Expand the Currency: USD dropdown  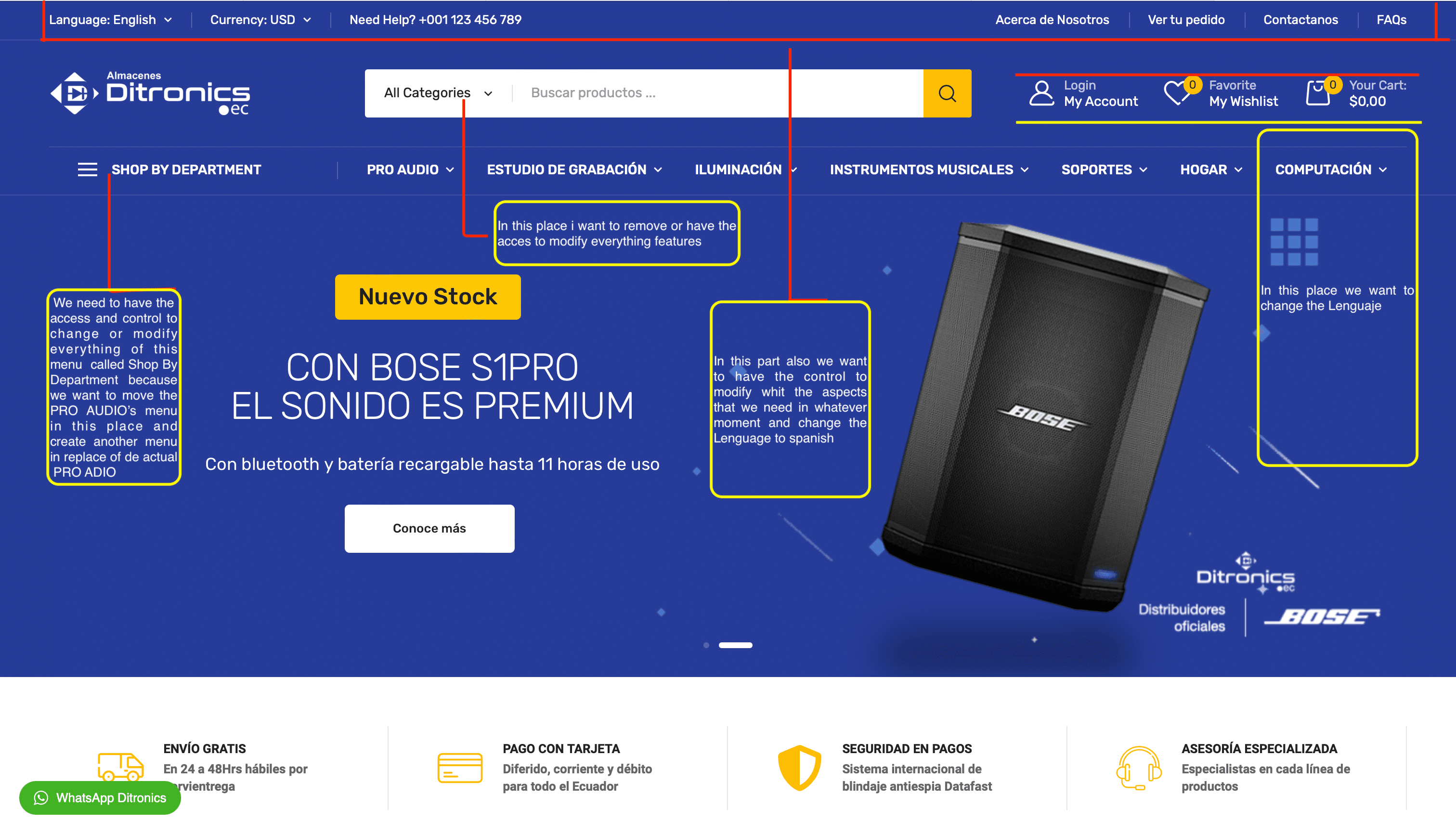pyautogui.click(x=260, y=19)
